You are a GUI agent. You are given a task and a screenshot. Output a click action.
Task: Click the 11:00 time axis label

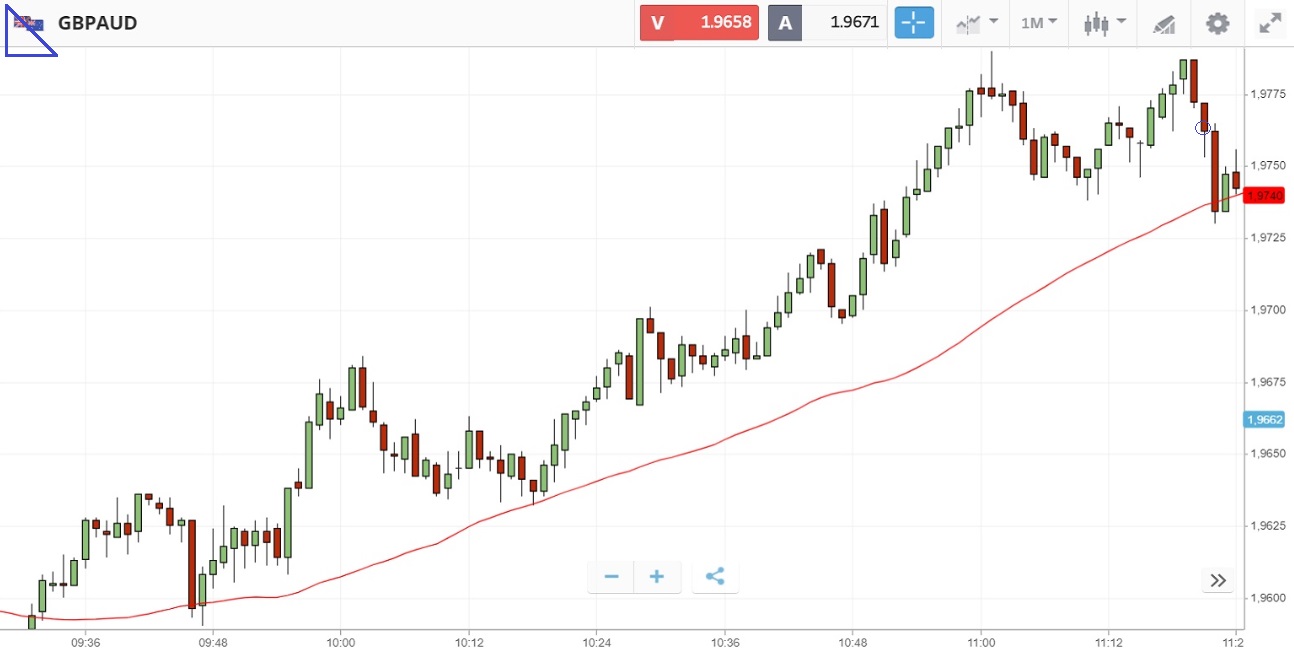click(x=981, y=642)
